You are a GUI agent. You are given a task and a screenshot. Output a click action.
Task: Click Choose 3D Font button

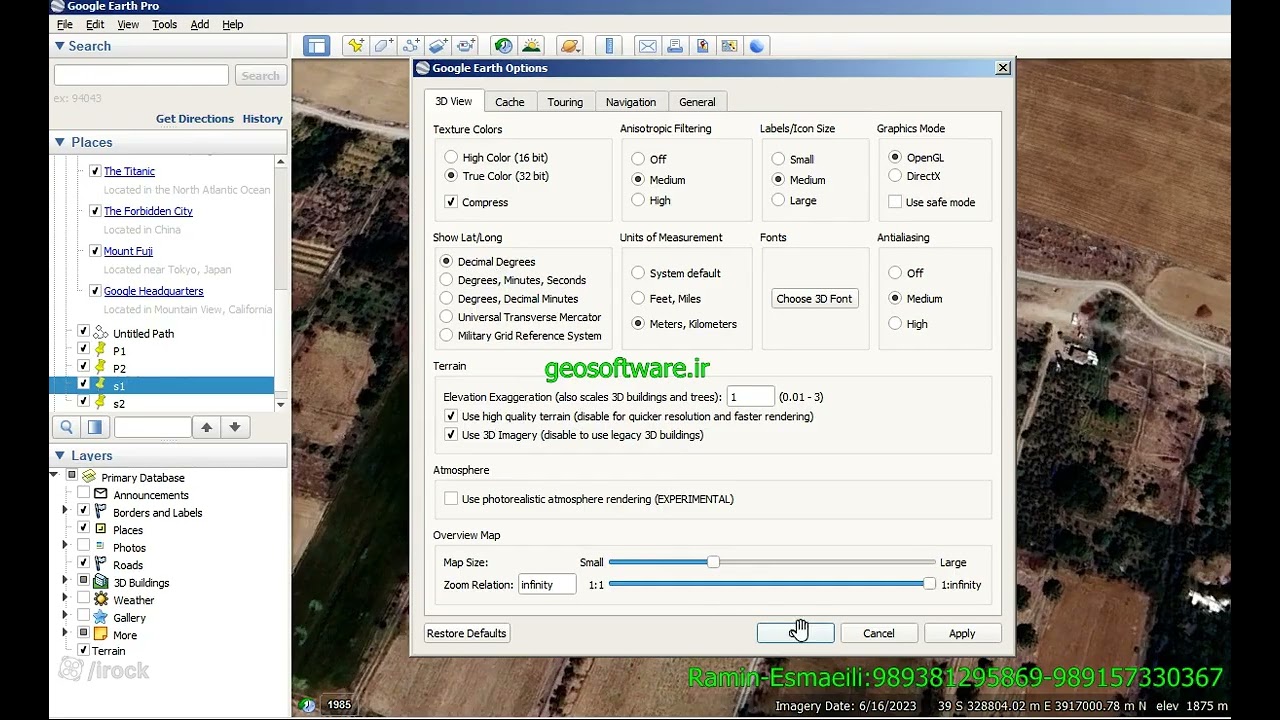click(x=815, y=298)
